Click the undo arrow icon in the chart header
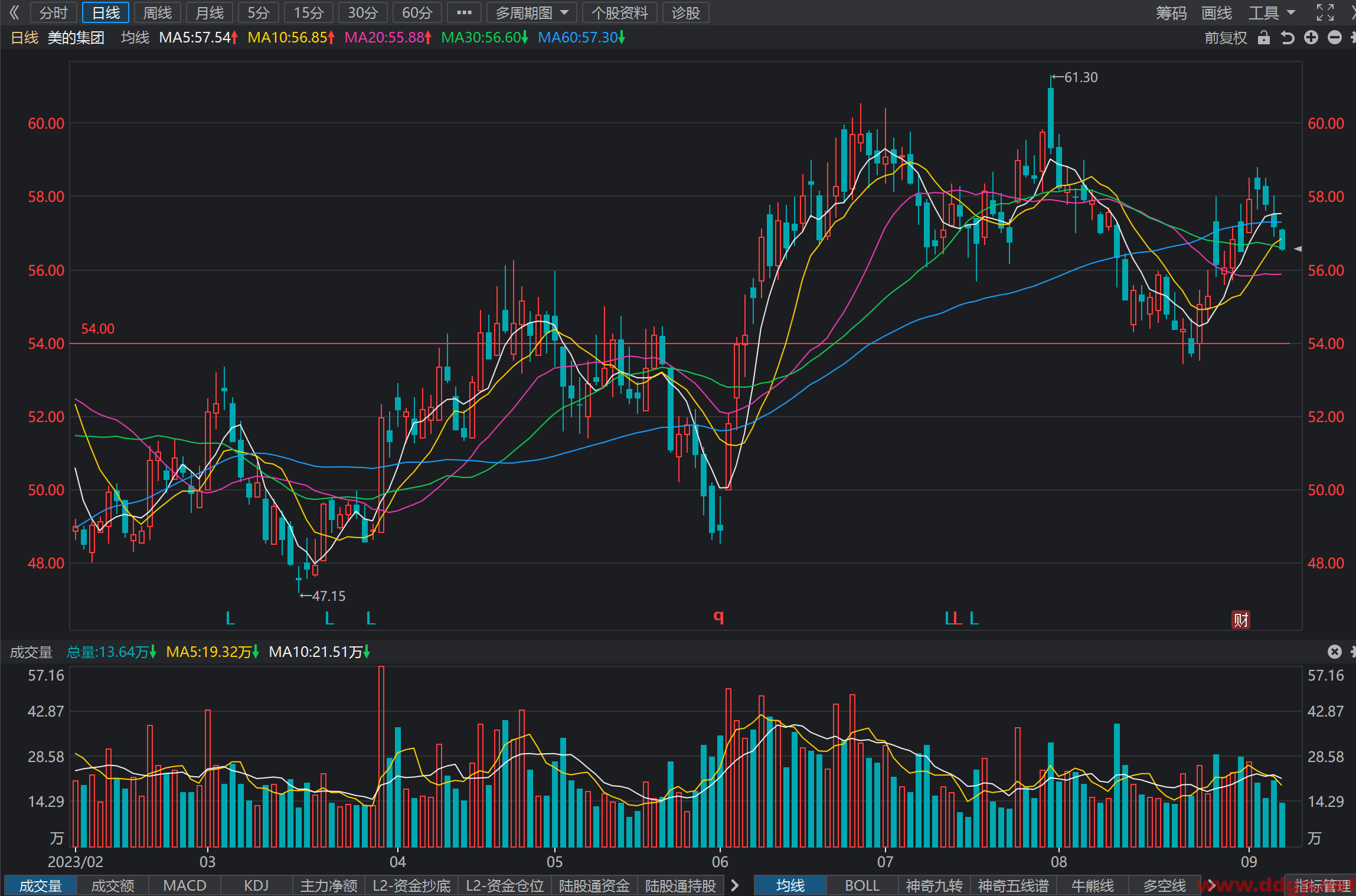The image size is (1356, 896). point(1288,38)
